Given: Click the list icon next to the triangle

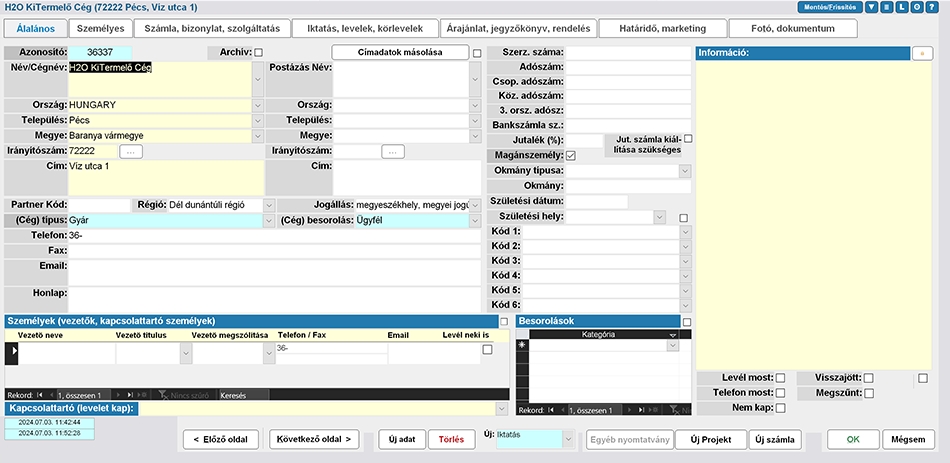Looking at the screenshot, I should (887, 7).
